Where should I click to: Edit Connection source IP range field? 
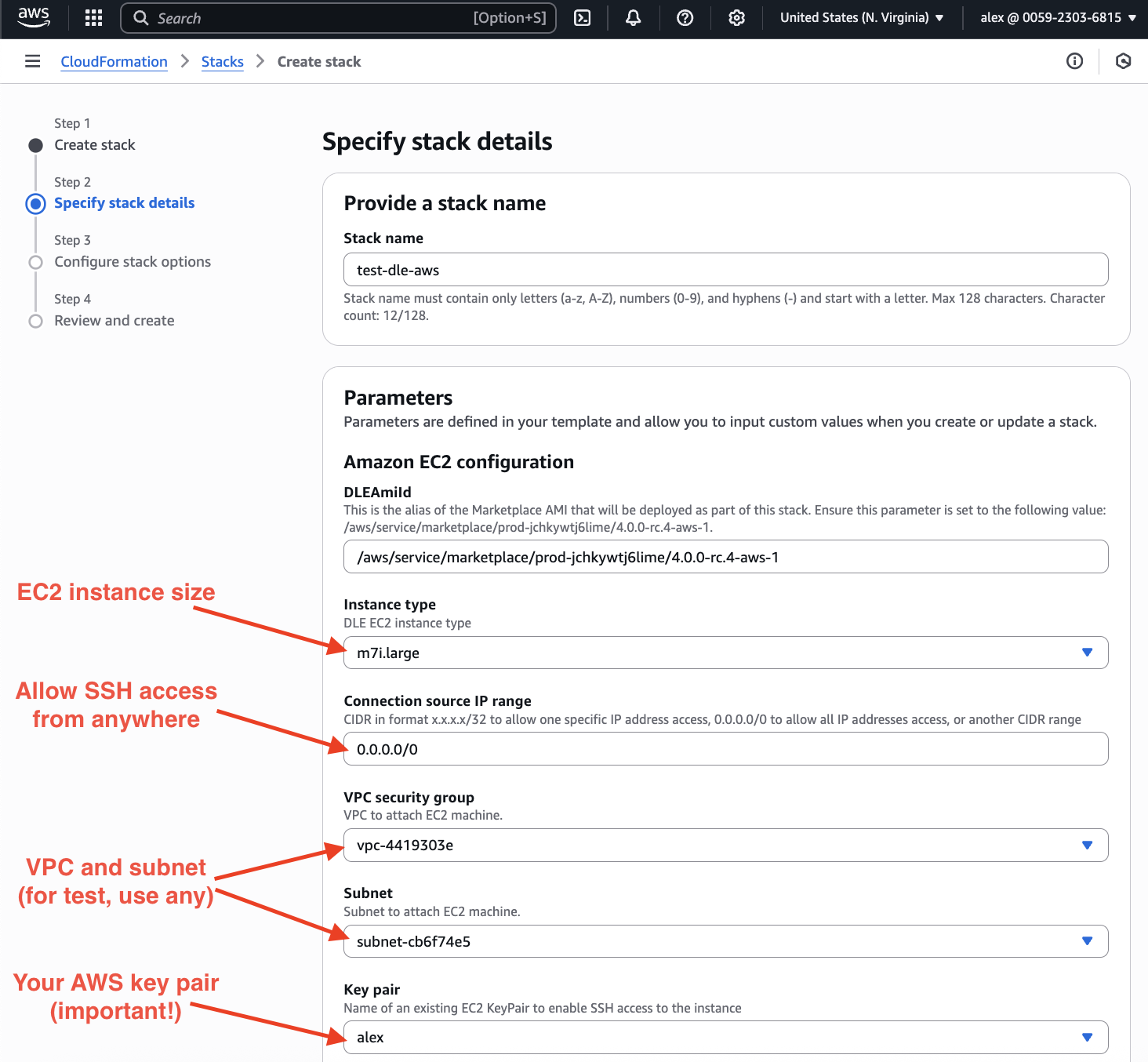click(725, 749)
